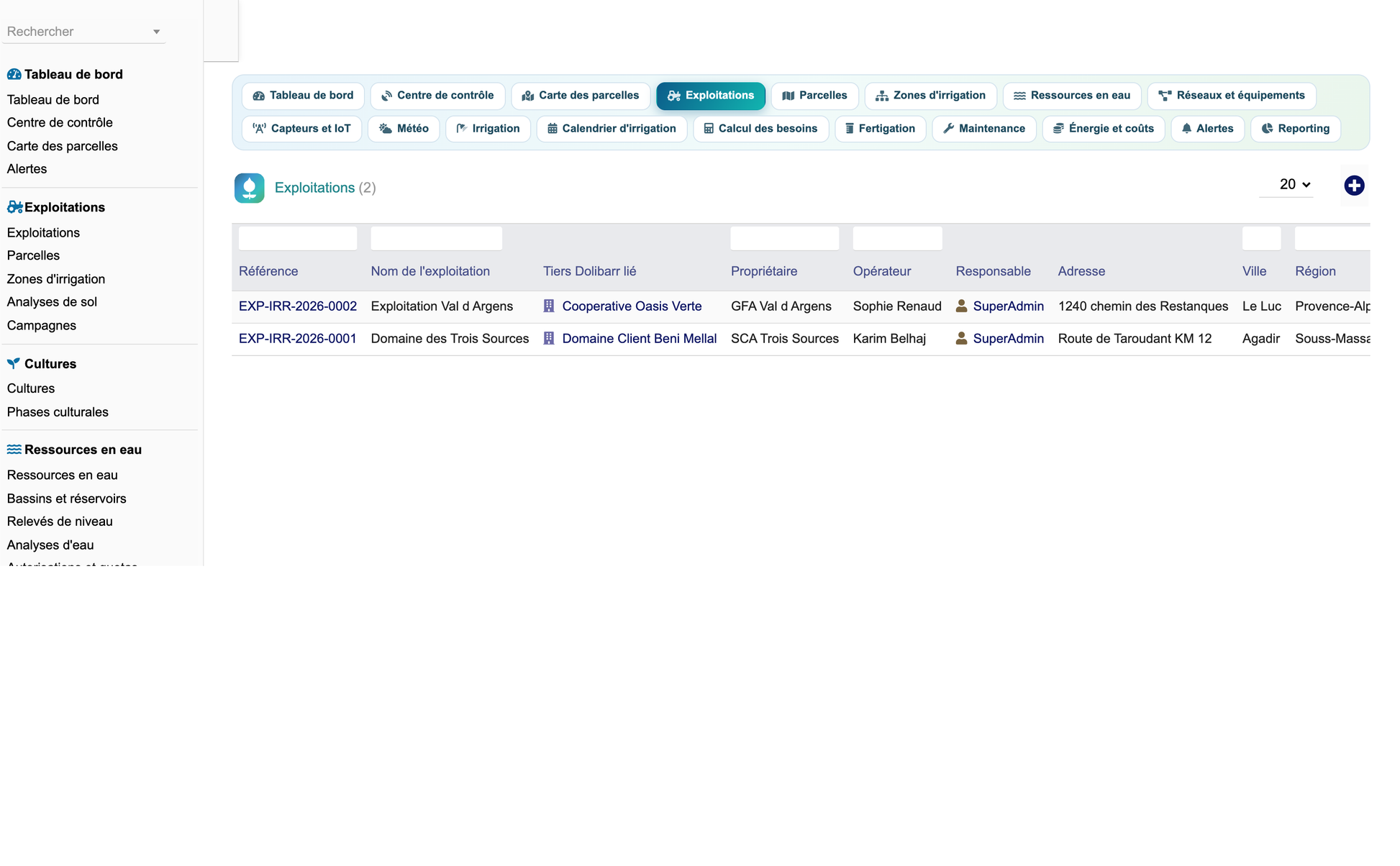The image size is (1400, 866).
Task: Sort by the Responsable column header
Action: tap(993, 271)
